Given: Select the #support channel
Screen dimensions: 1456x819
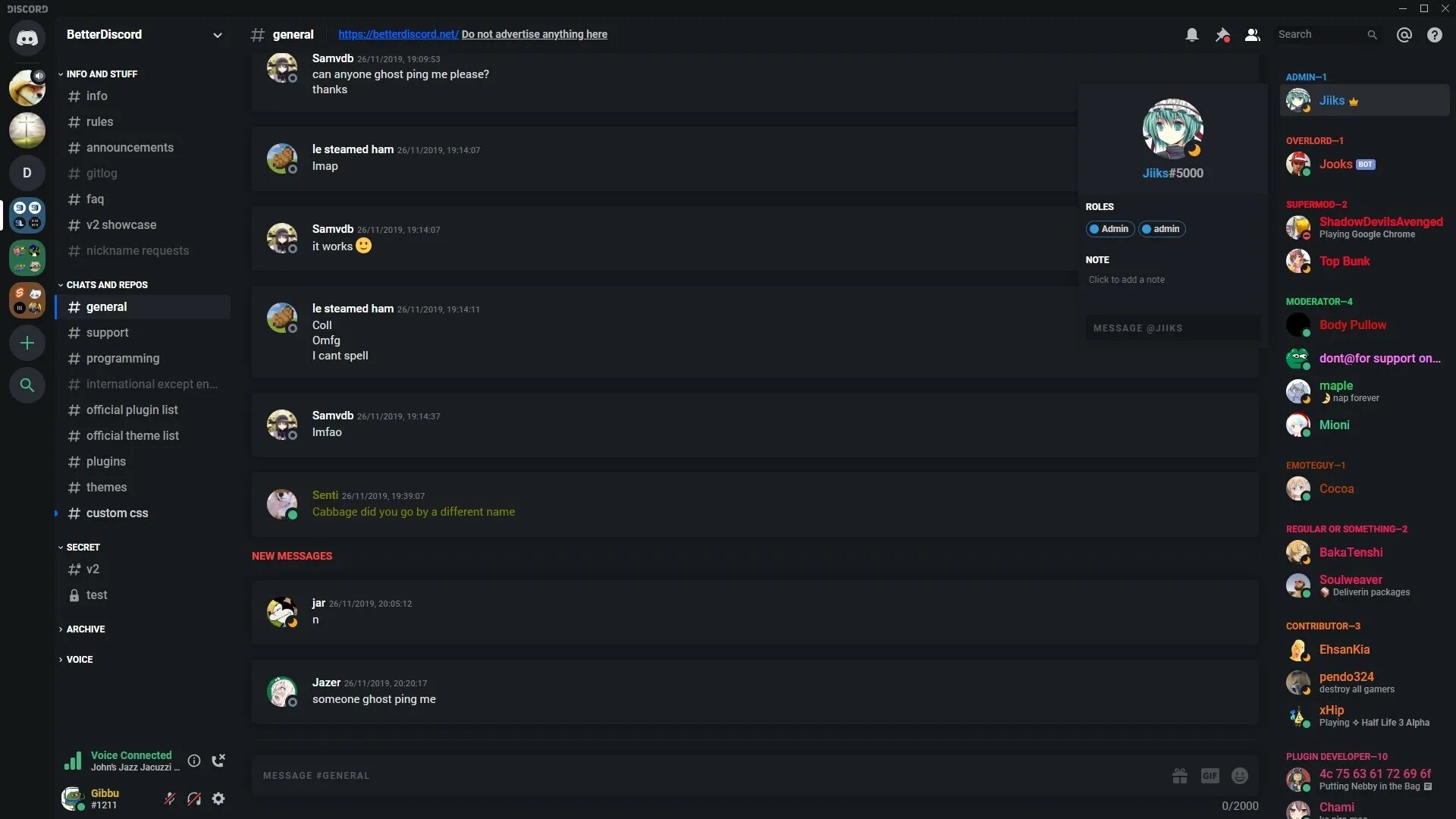Looking at the screenshot, I should (107, 332).
